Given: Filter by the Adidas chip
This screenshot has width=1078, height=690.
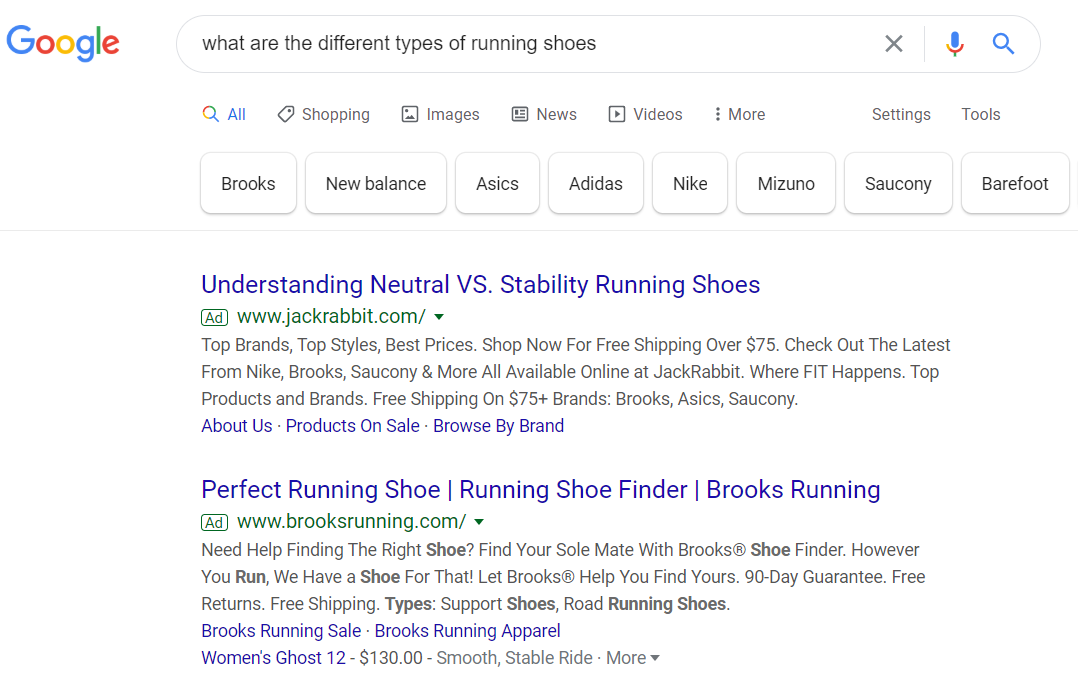Looking at the screenshot, I should (595, 183).
